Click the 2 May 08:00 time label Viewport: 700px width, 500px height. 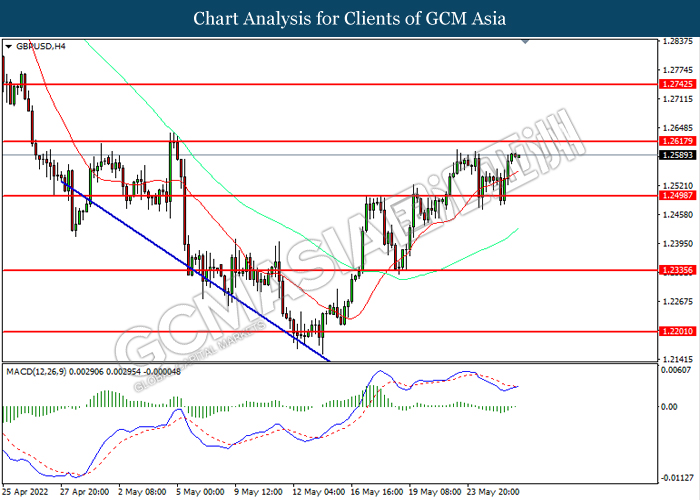coord(142,492)
